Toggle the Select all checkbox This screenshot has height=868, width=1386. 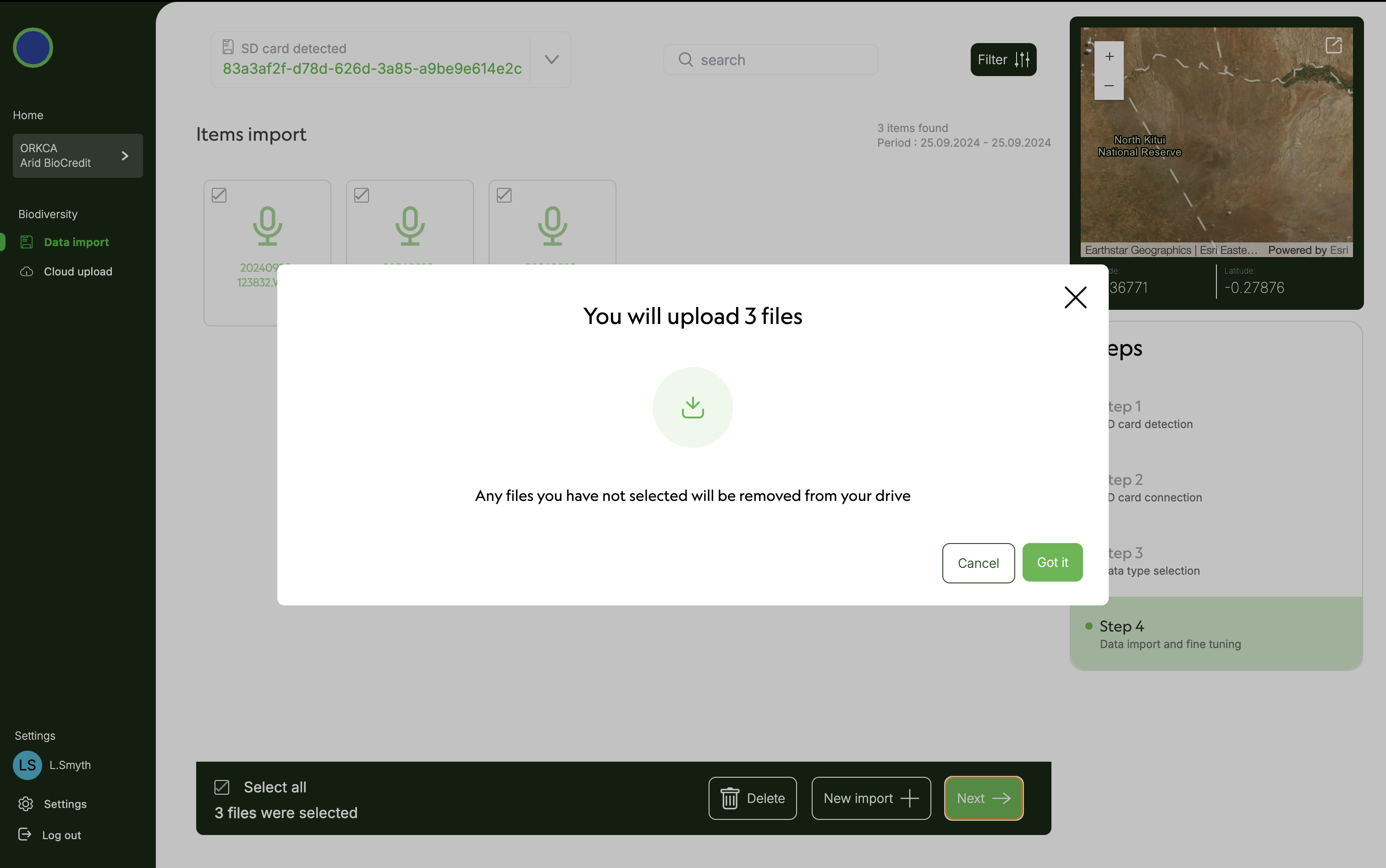coord(222,787)
